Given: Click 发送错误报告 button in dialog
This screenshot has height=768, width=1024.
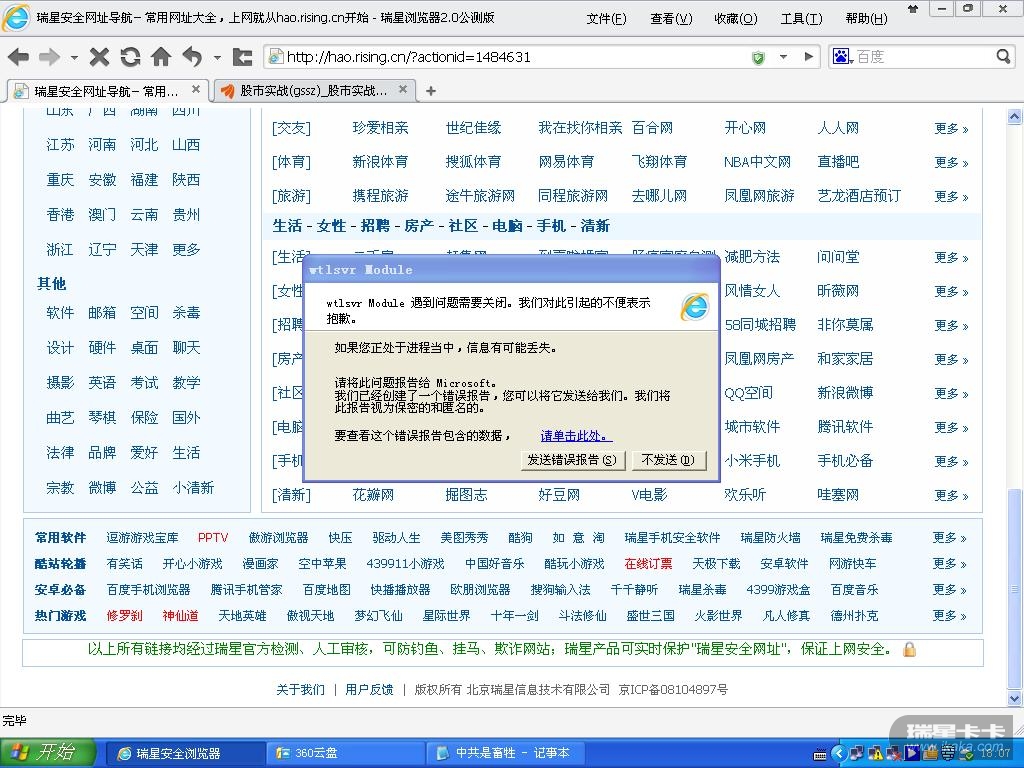Looking at the screenshot, I should (x=572, y=460).
